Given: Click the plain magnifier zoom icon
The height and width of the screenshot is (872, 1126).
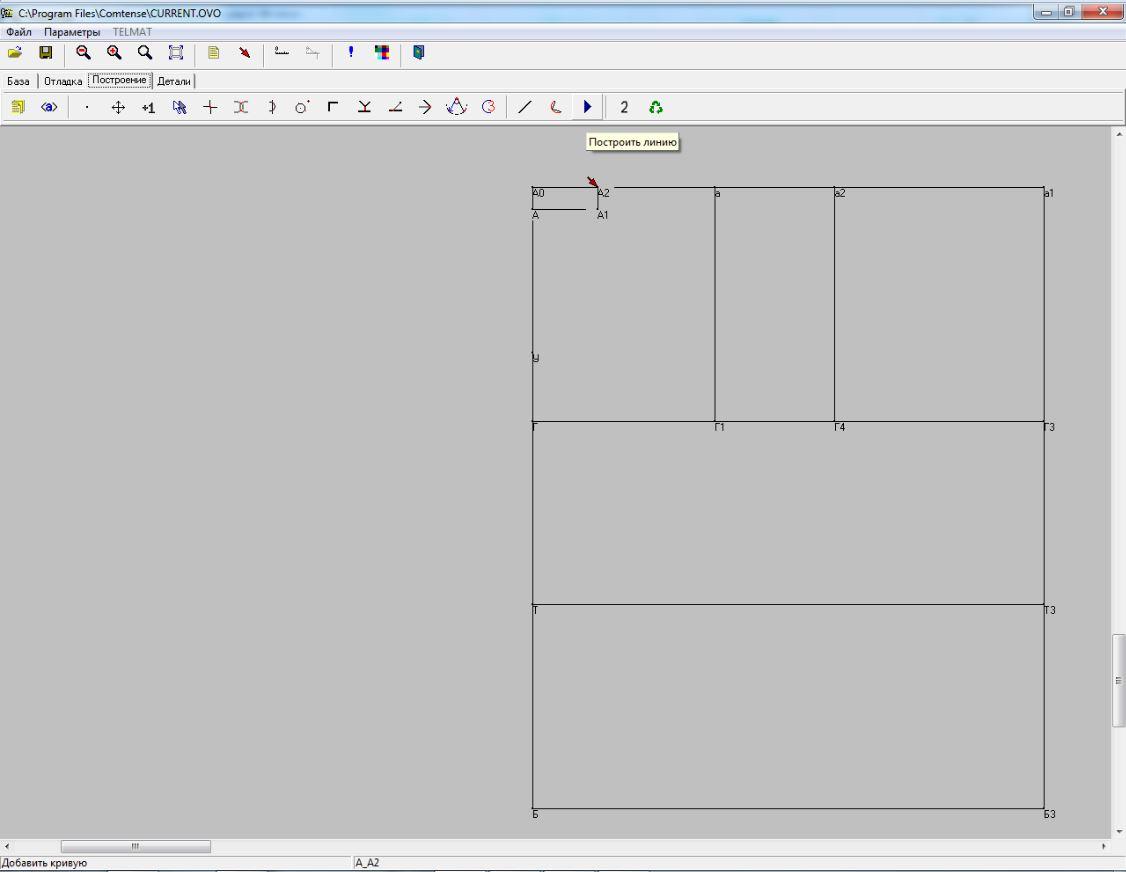Looking at the screenshot, I should point(145,52).
